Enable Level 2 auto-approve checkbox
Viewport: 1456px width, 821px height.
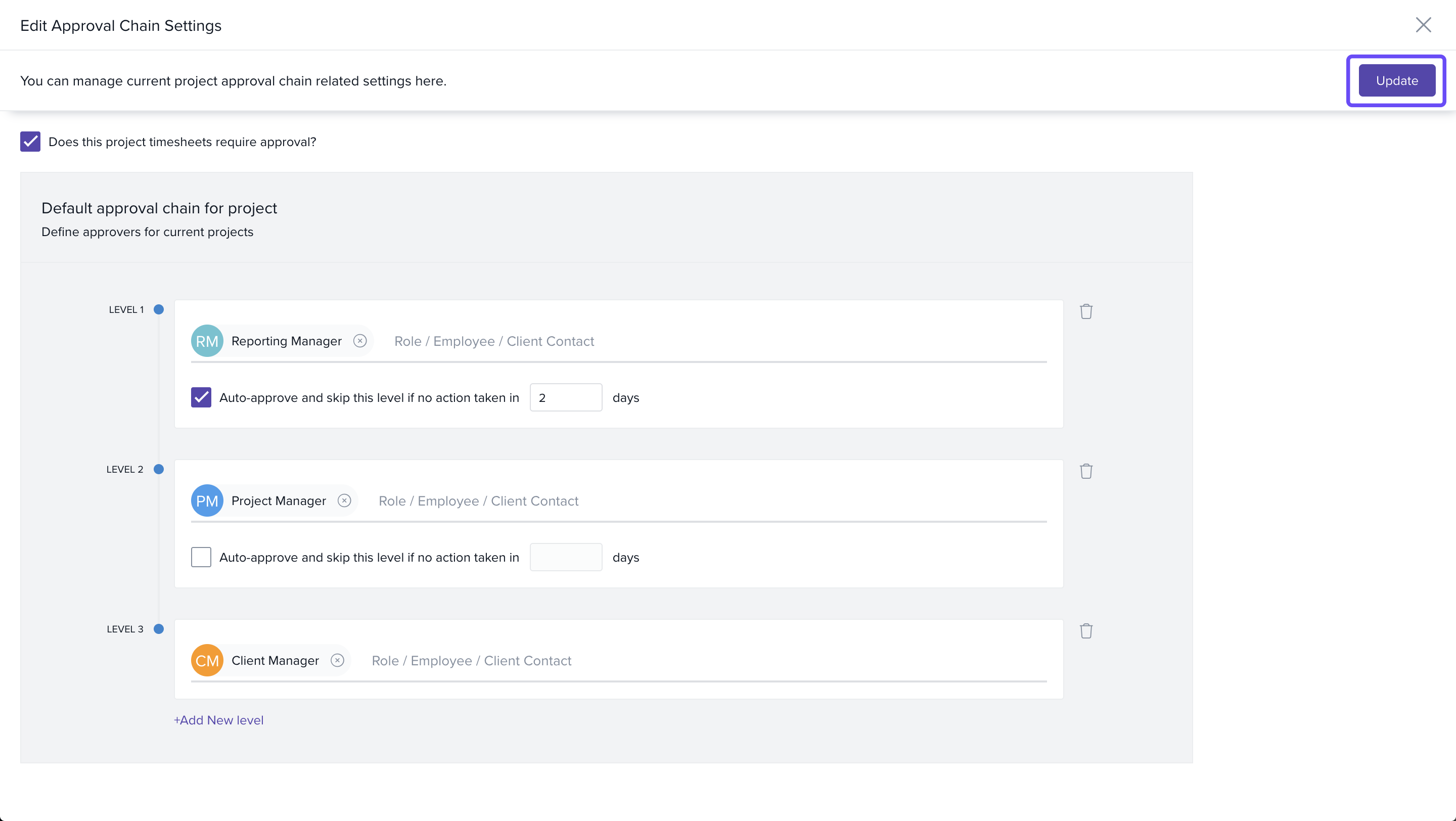click(x=201, y=557)
